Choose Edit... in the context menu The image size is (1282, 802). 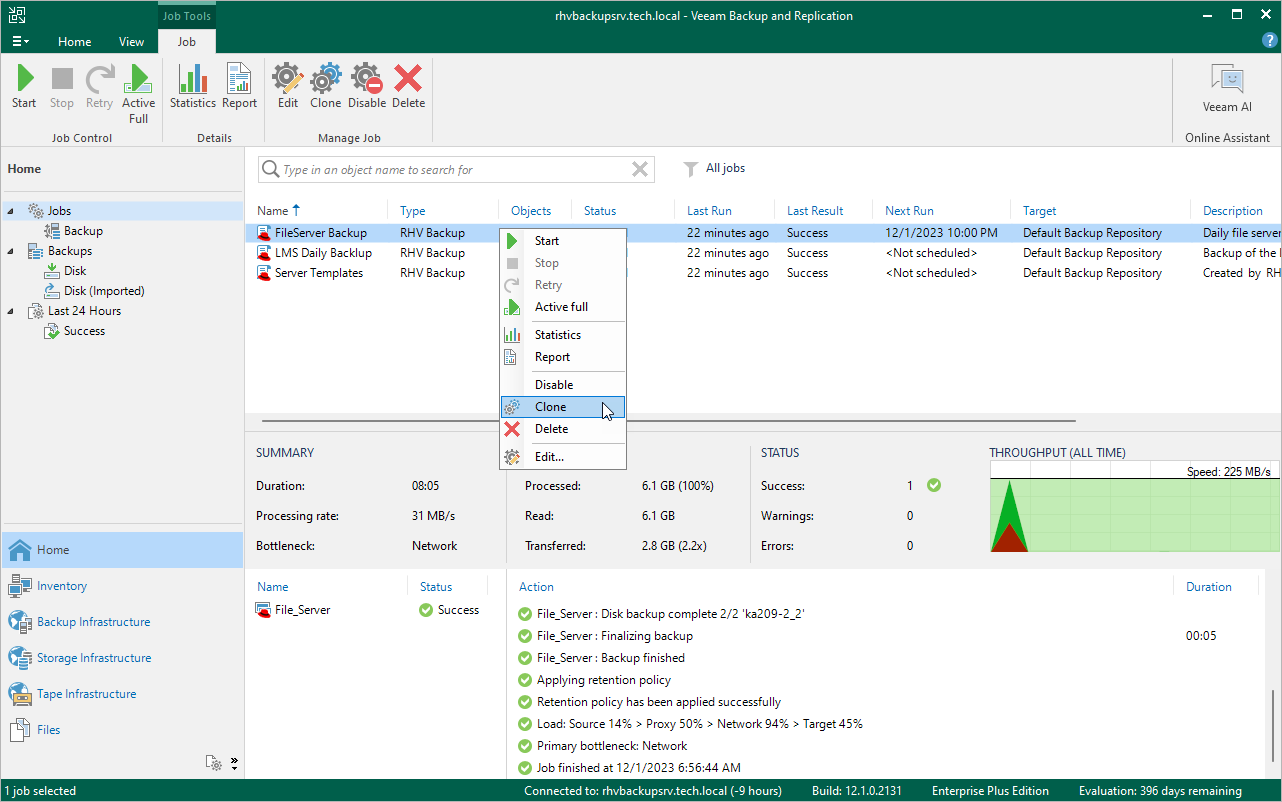[563, 457]
